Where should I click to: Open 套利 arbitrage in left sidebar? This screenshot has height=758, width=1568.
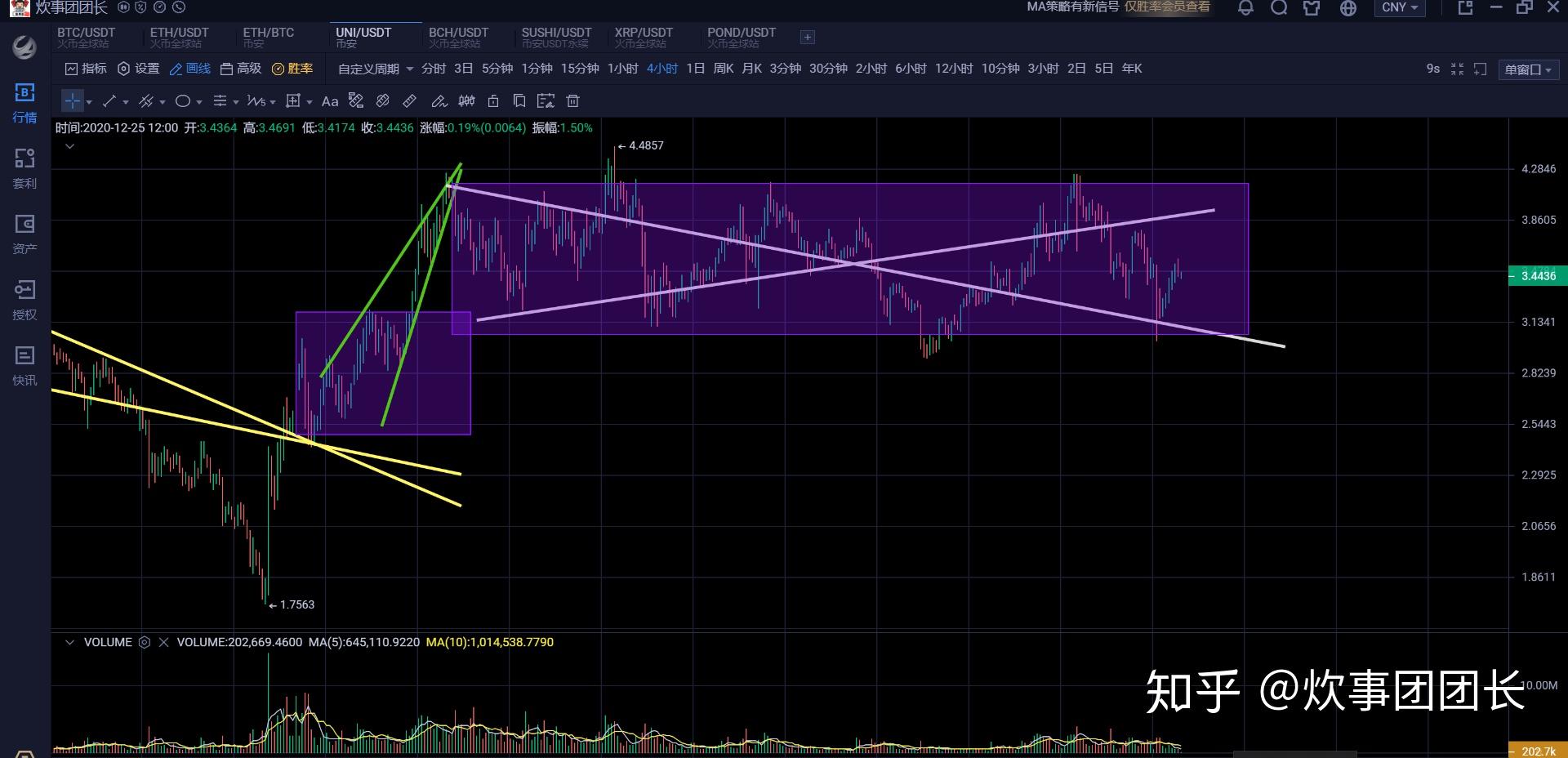point(24,168)
